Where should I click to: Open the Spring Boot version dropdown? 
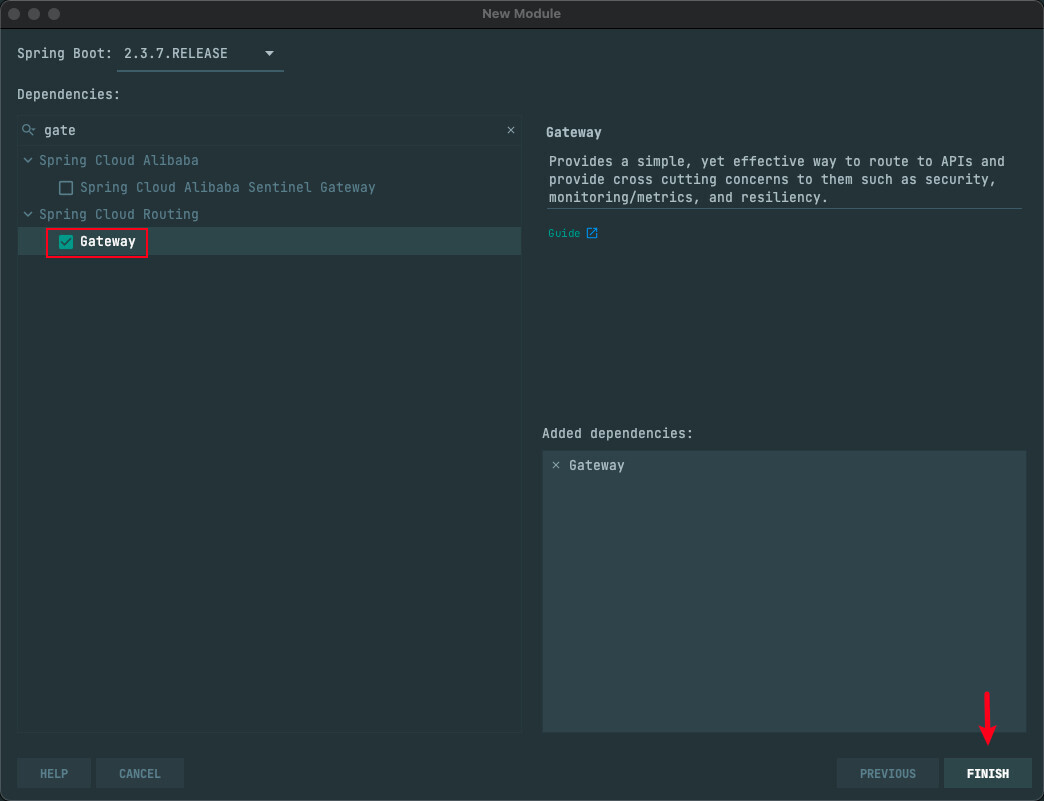coord(200,54)
